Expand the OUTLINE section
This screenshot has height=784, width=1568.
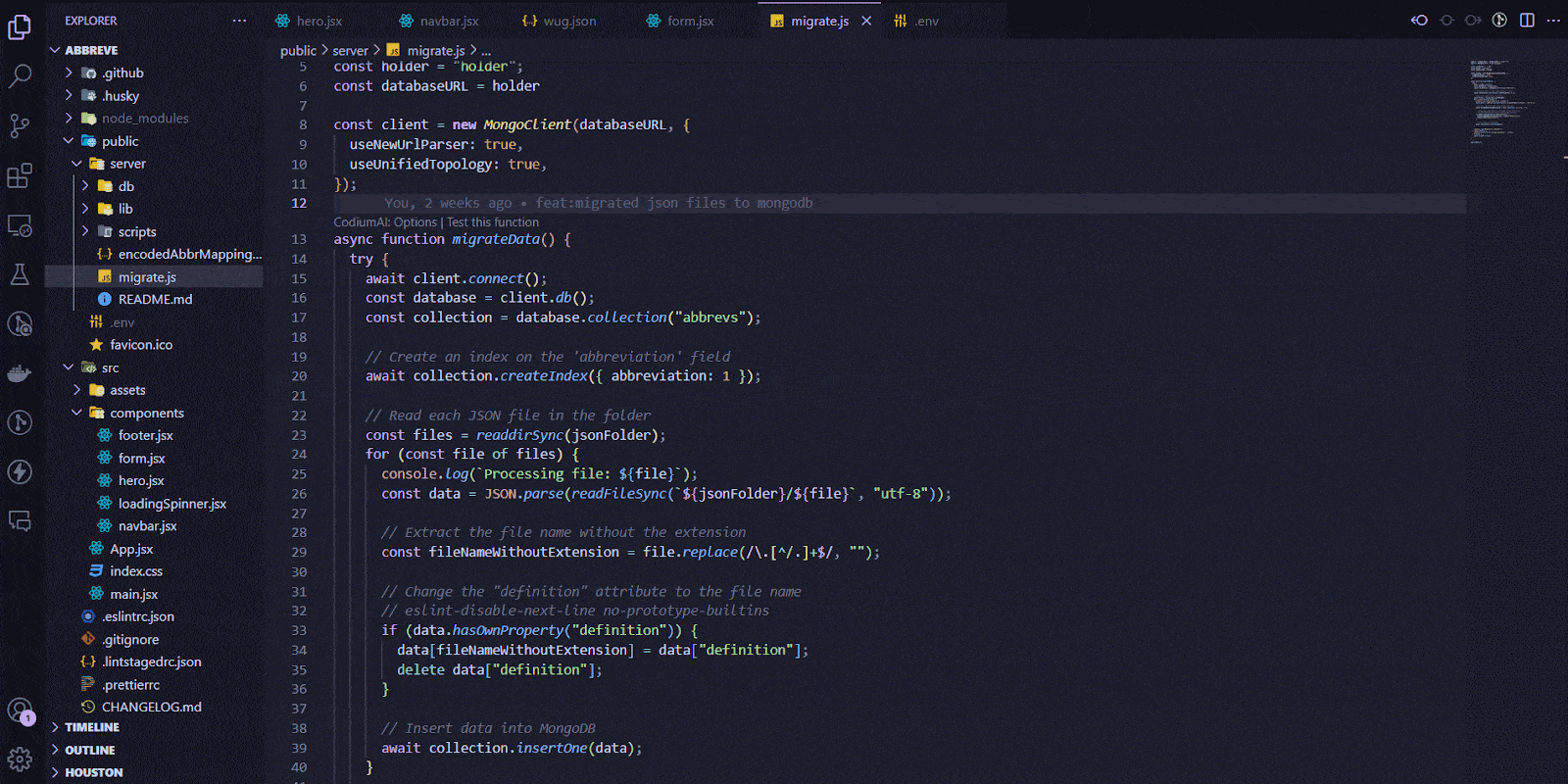[90, 750]
